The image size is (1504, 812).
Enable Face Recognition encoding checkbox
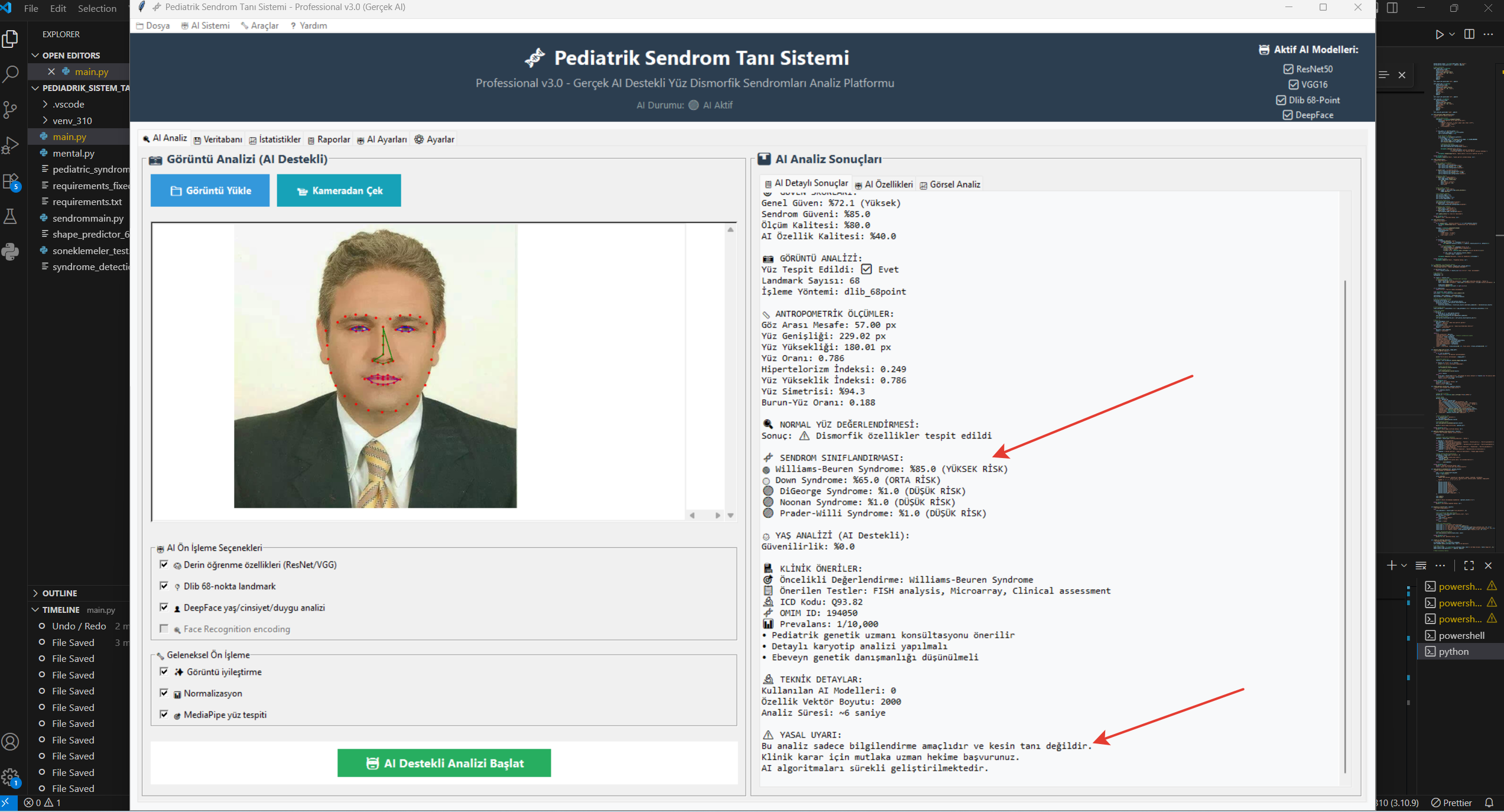164,628
